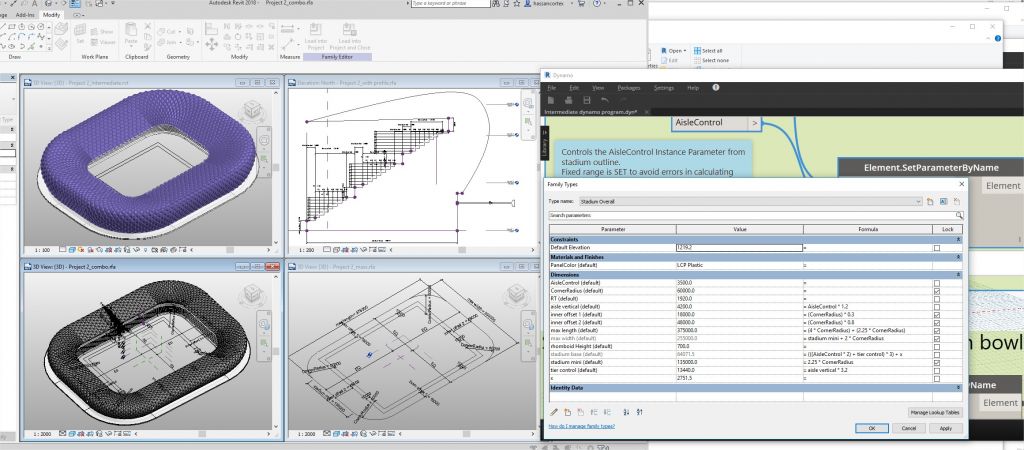This screenshot has width=1024, height=450.
Task: Open How do I manage family types link
Action: 582,426
